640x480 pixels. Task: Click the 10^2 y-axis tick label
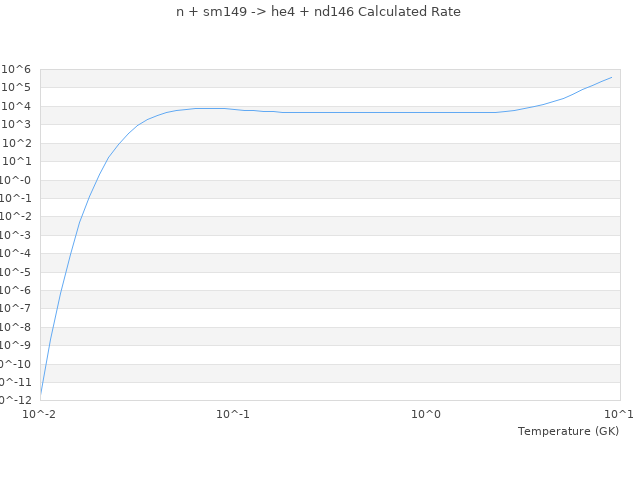click(x=17, y=143)
